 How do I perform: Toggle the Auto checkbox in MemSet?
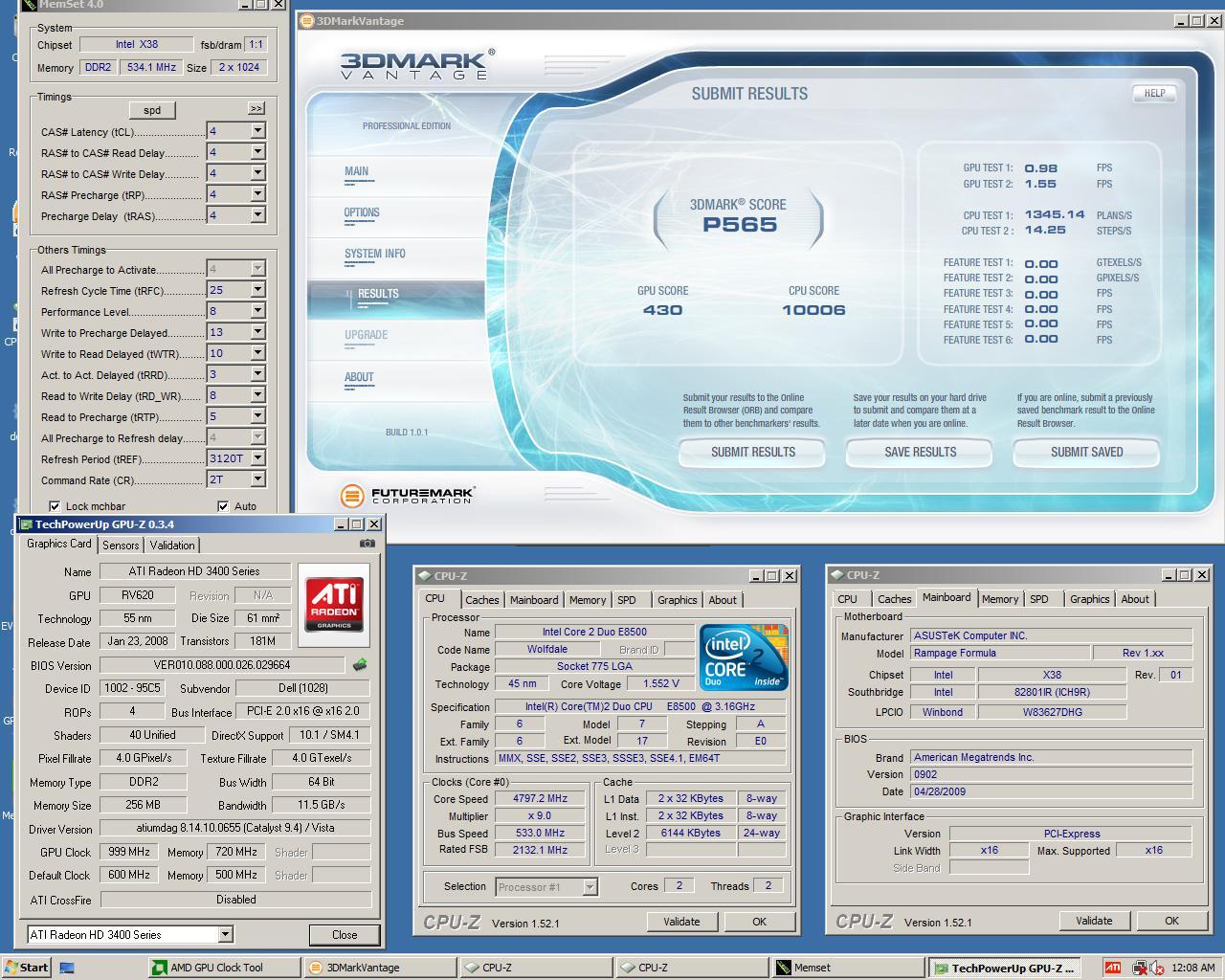[x=223, y=506]
